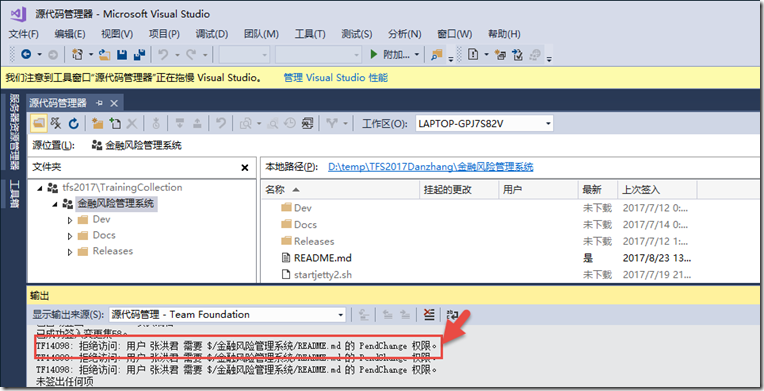Click the Clear All output icon
The height and width of the screenshot is (391, 764).
[x=429, y=315]
